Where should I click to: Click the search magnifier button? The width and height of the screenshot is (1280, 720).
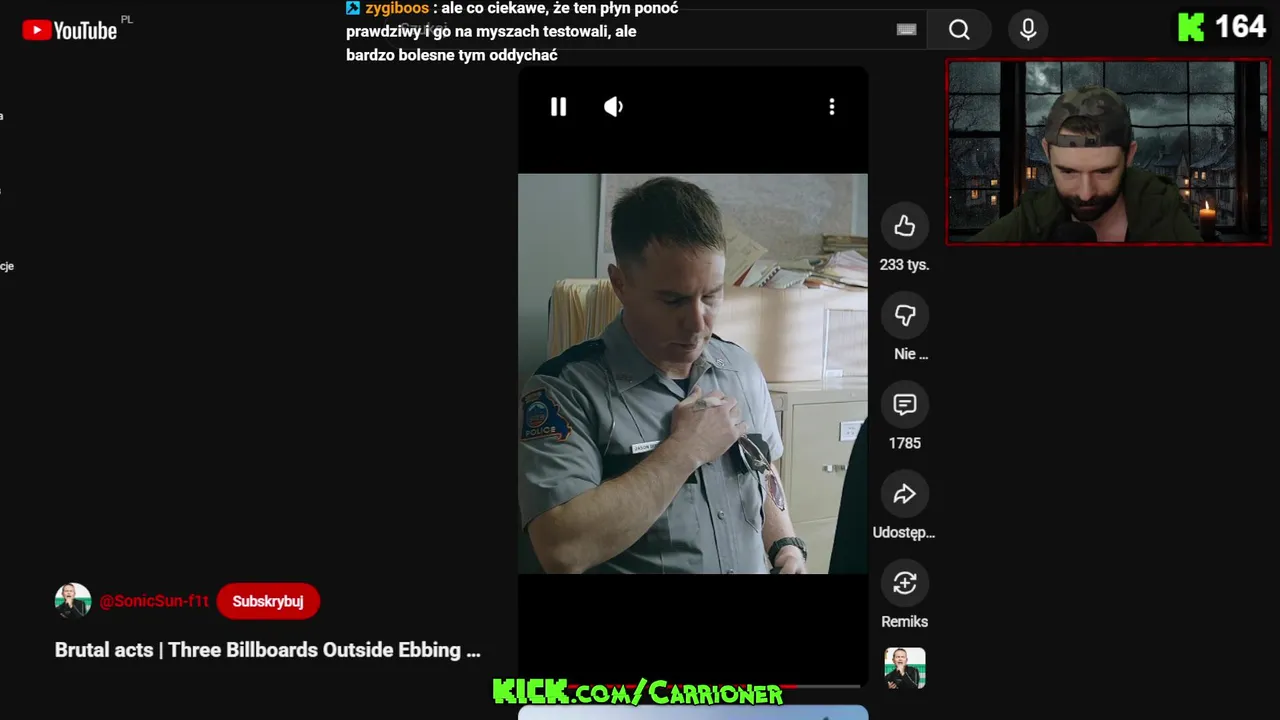click(959, 30)
